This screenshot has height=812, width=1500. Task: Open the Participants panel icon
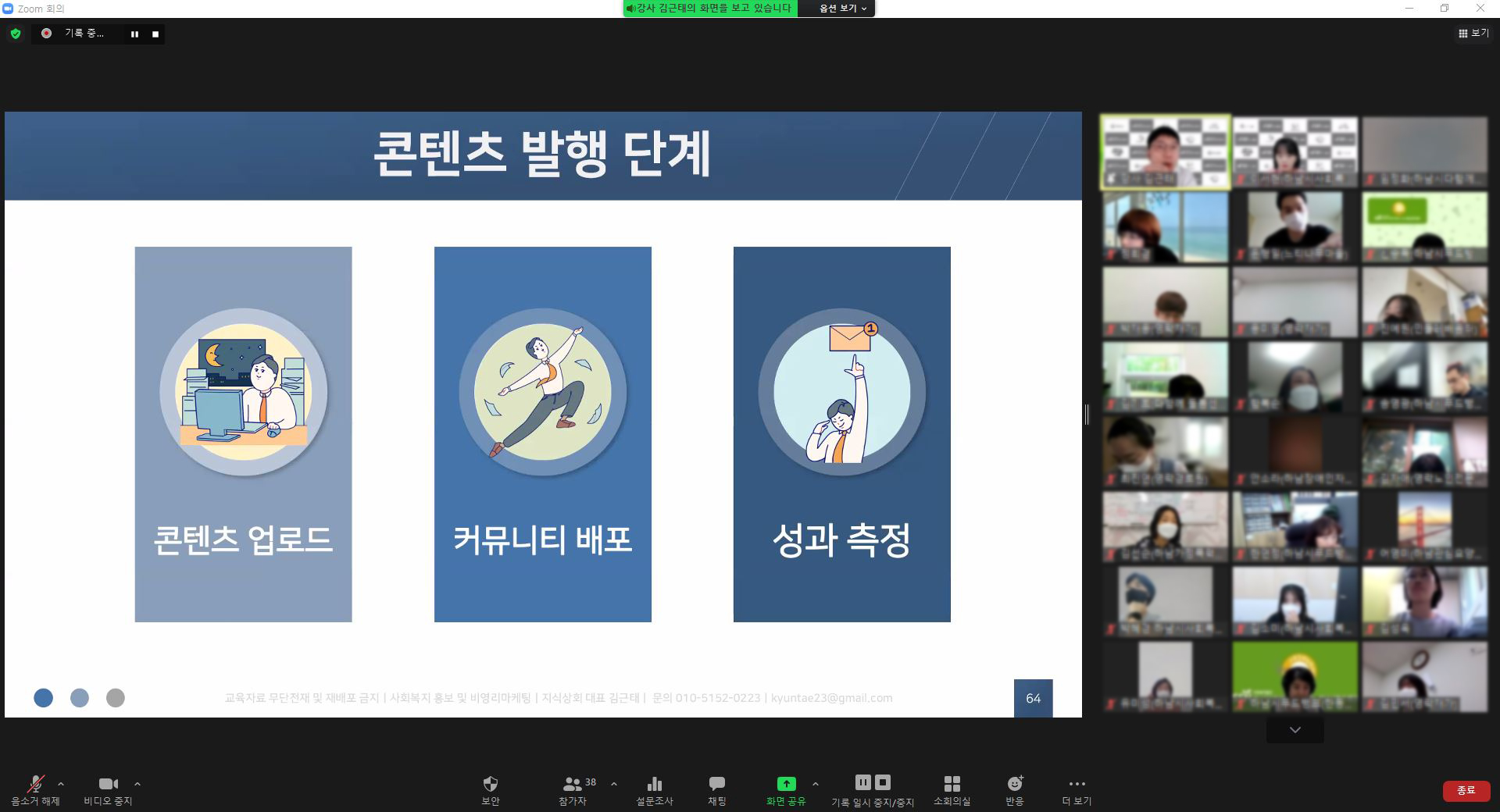[x=573, y=784]
